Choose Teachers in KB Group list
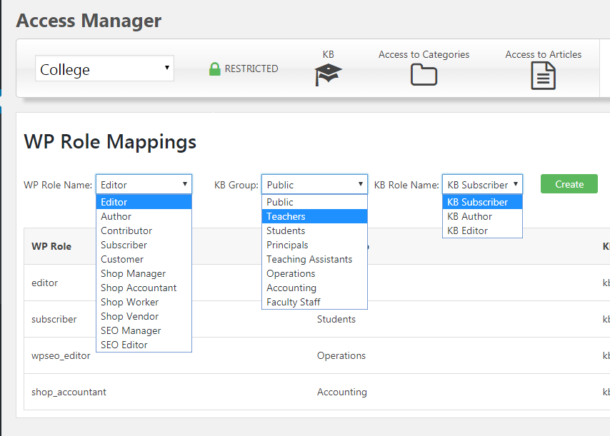Screen dimensions: 610x436 tap(314, 217)
